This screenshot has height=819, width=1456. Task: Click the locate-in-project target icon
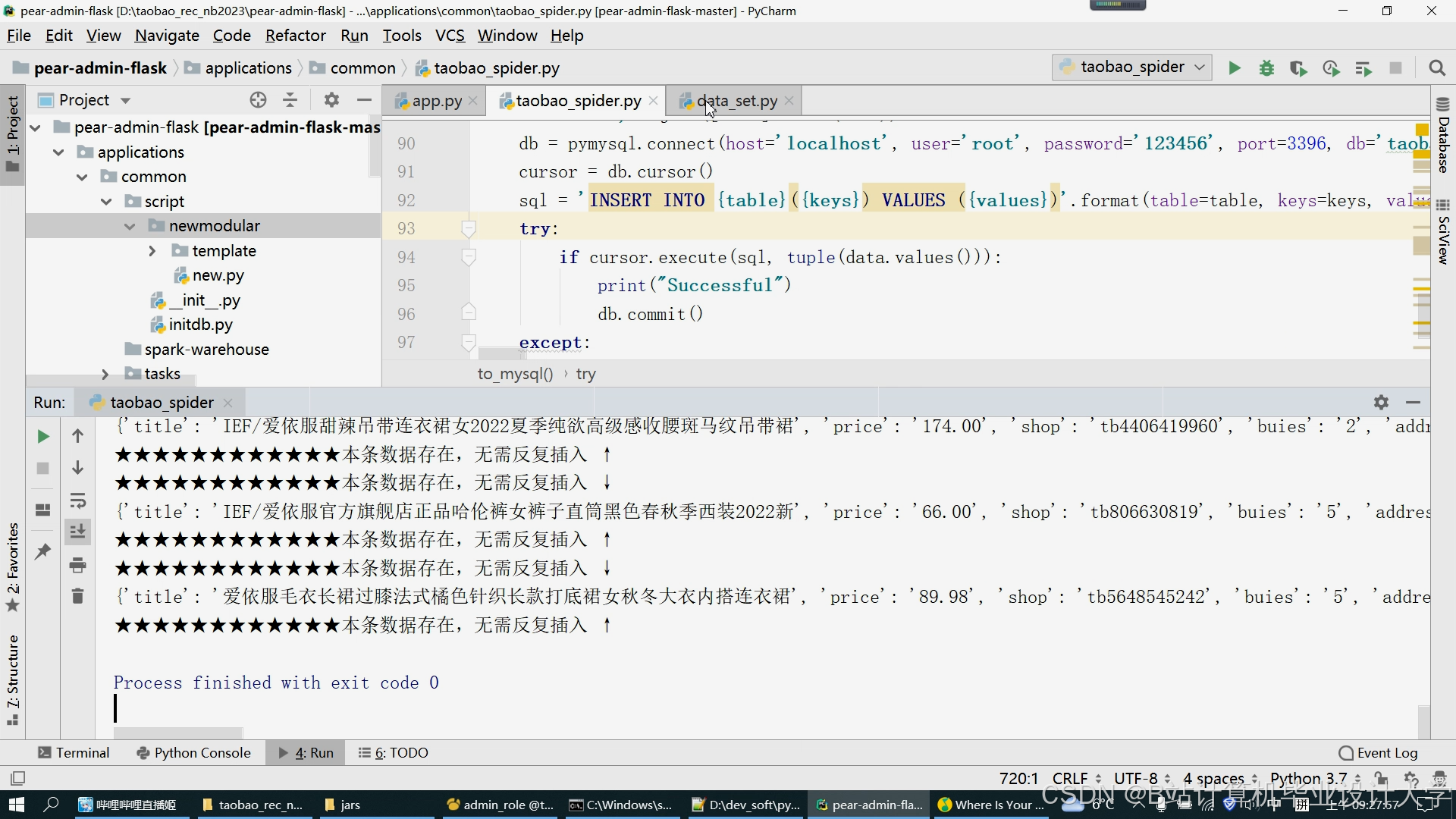[258, 100]
